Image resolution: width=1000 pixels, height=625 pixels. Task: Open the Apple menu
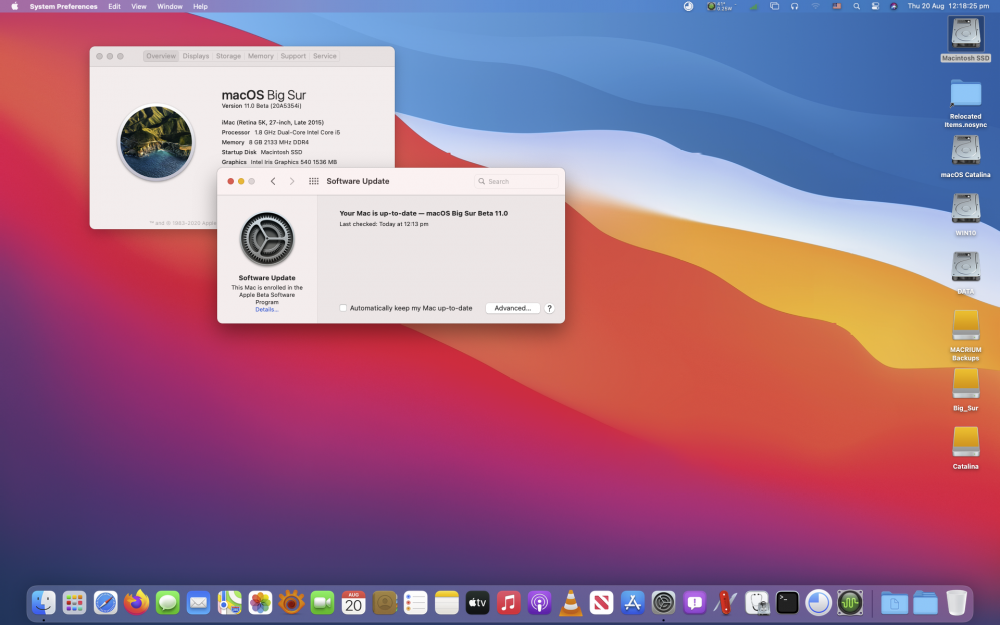[x=14, y=6]
